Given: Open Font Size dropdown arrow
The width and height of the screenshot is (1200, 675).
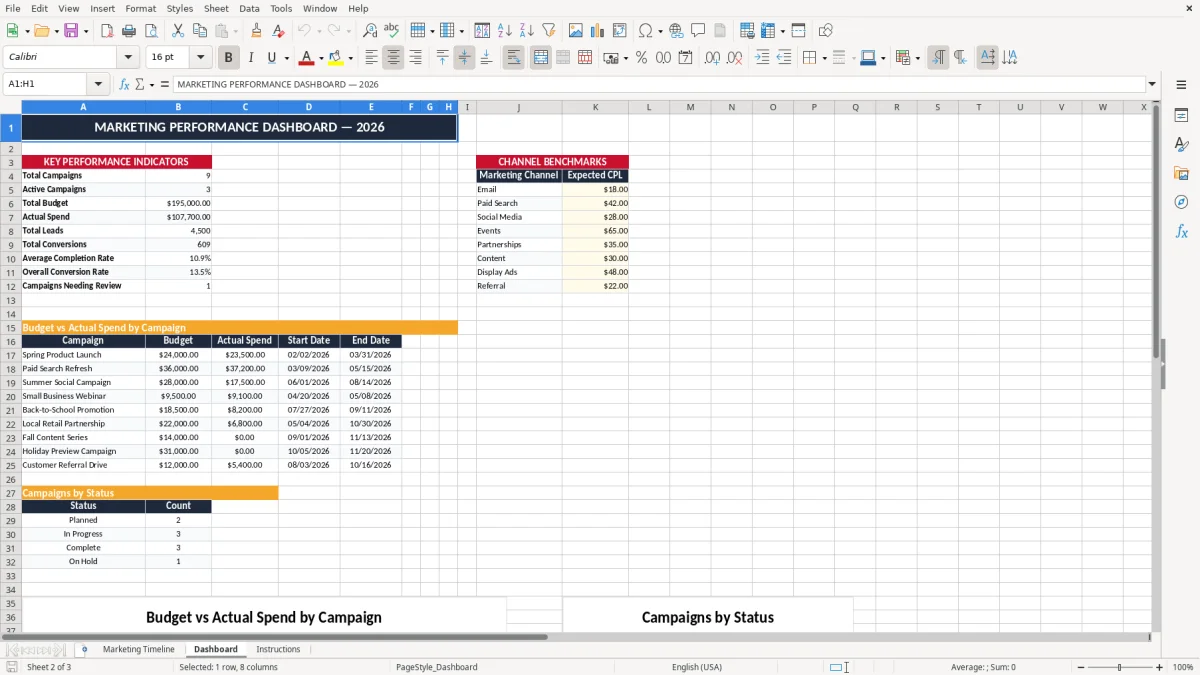Looking at the screenshot, I should click(x=200, y=58).
